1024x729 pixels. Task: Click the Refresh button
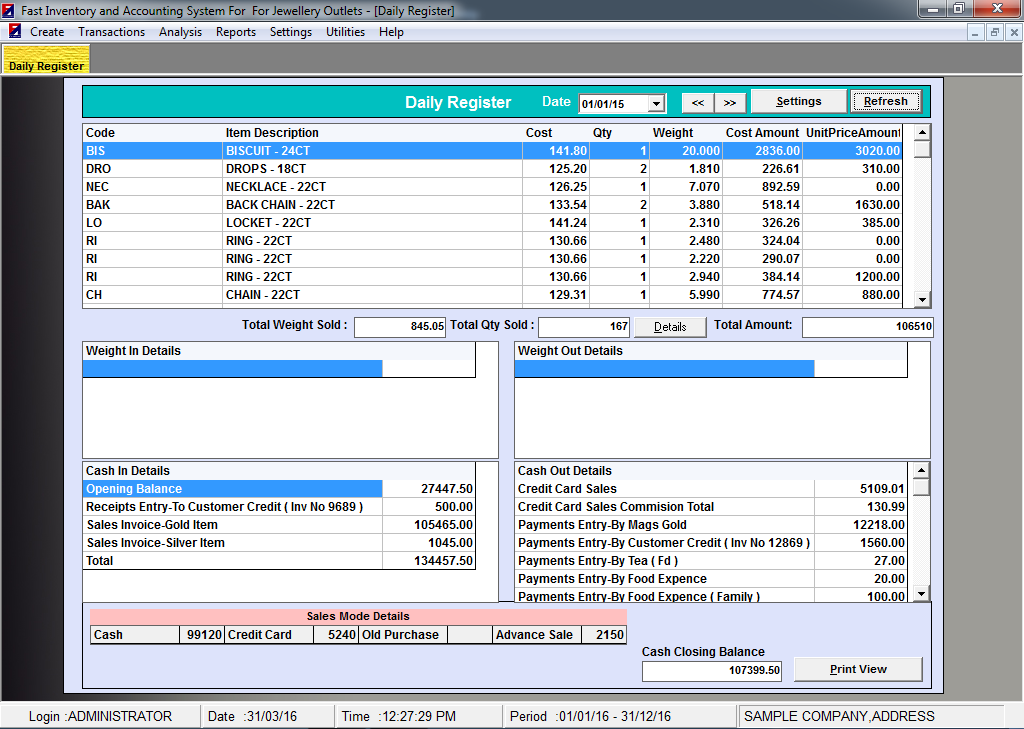(885, 101)
